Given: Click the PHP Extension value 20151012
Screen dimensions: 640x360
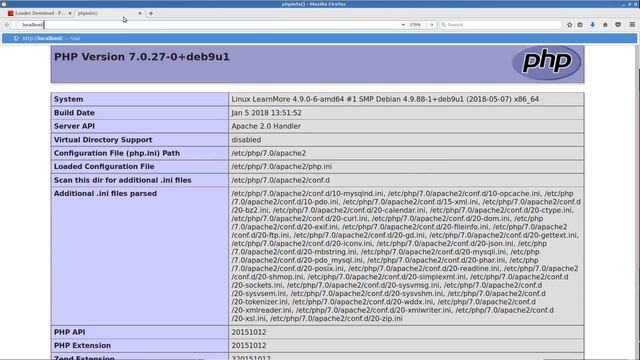Looking at the screenshot, I should [x=249, y=345].
